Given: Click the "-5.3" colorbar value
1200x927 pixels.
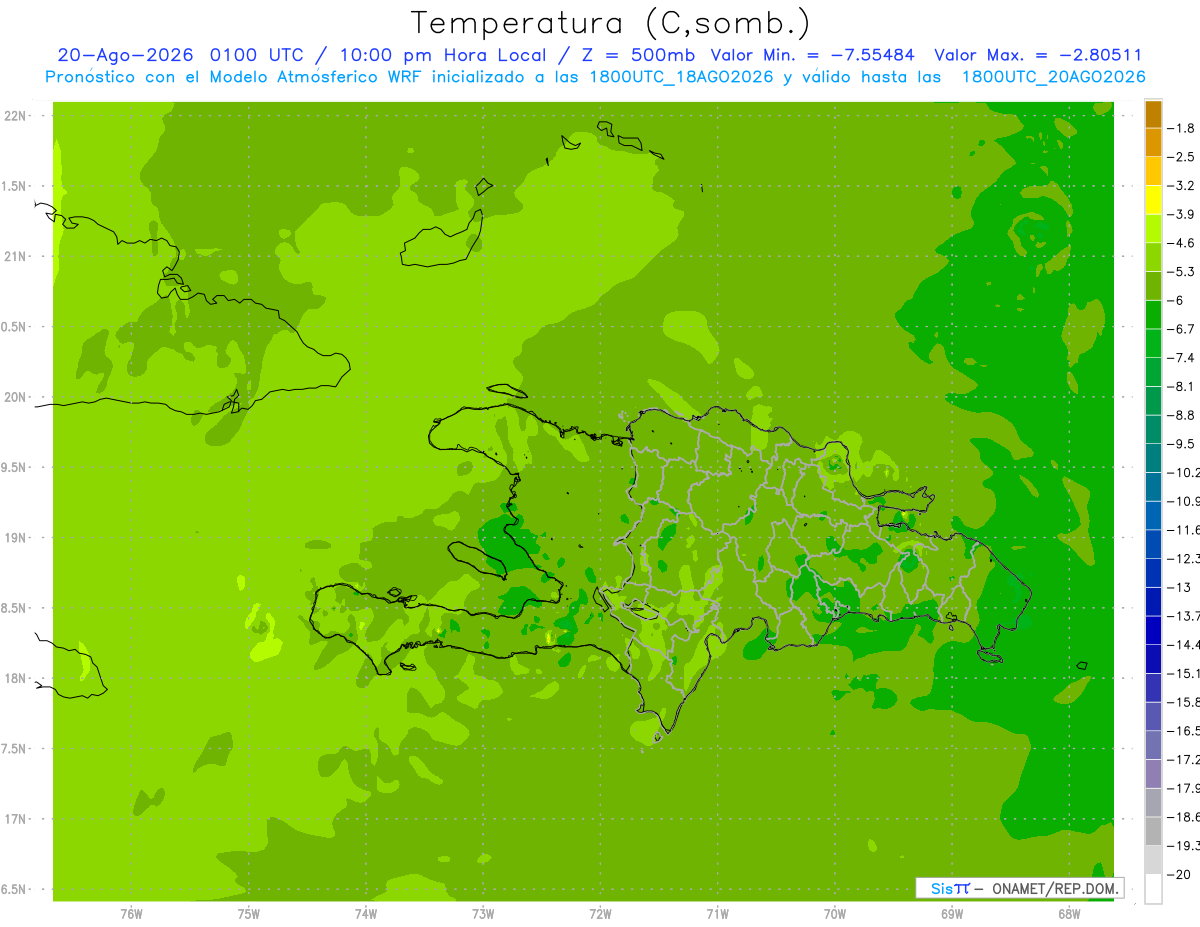Looking at the screenshot, I should (1181, 272).
